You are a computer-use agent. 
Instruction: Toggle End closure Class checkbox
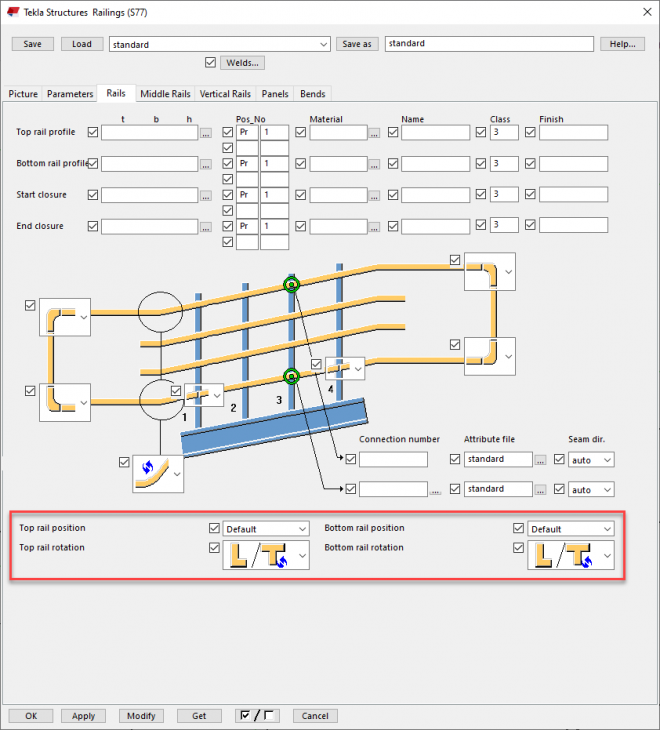481,225
